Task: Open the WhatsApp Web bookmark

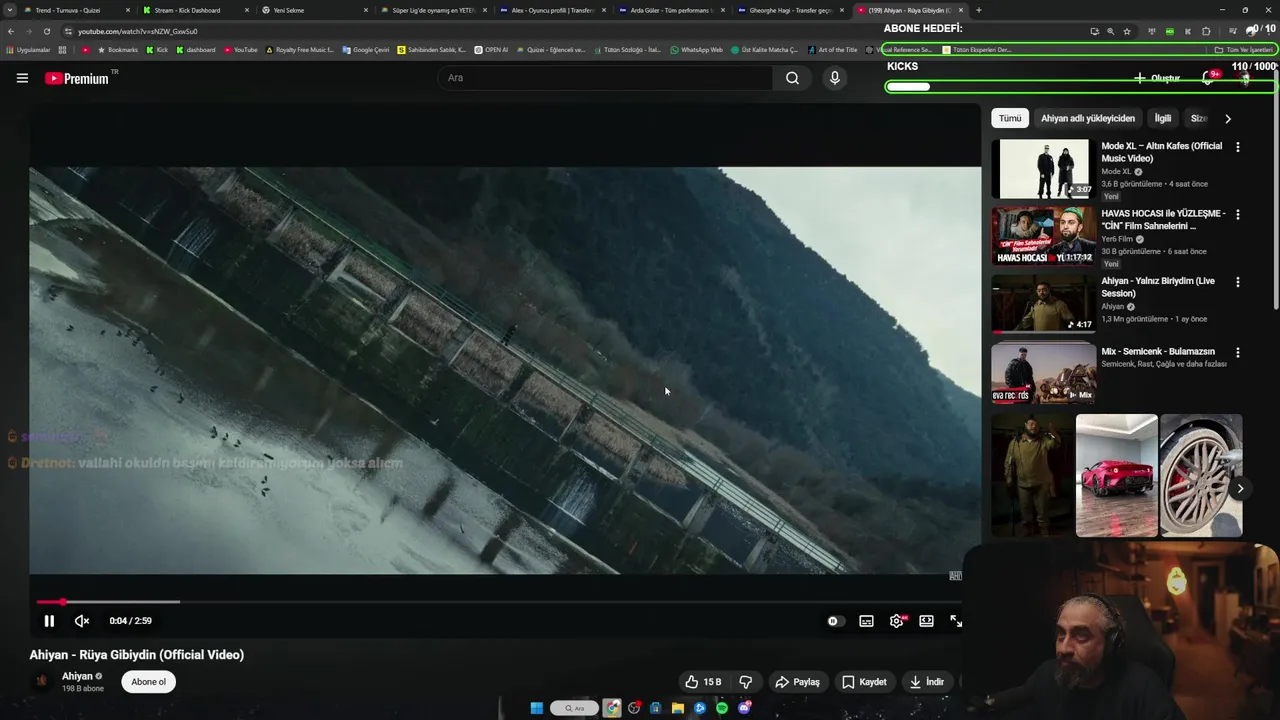Action: click(697, 50)
